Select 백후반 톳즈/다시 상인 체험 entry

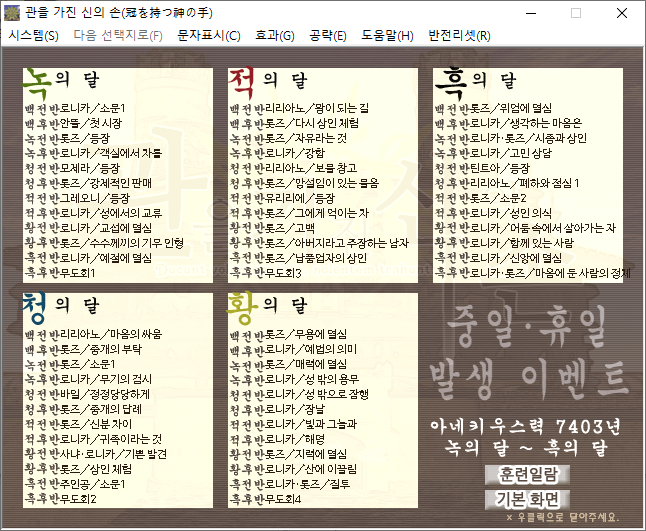pos(294,124)
